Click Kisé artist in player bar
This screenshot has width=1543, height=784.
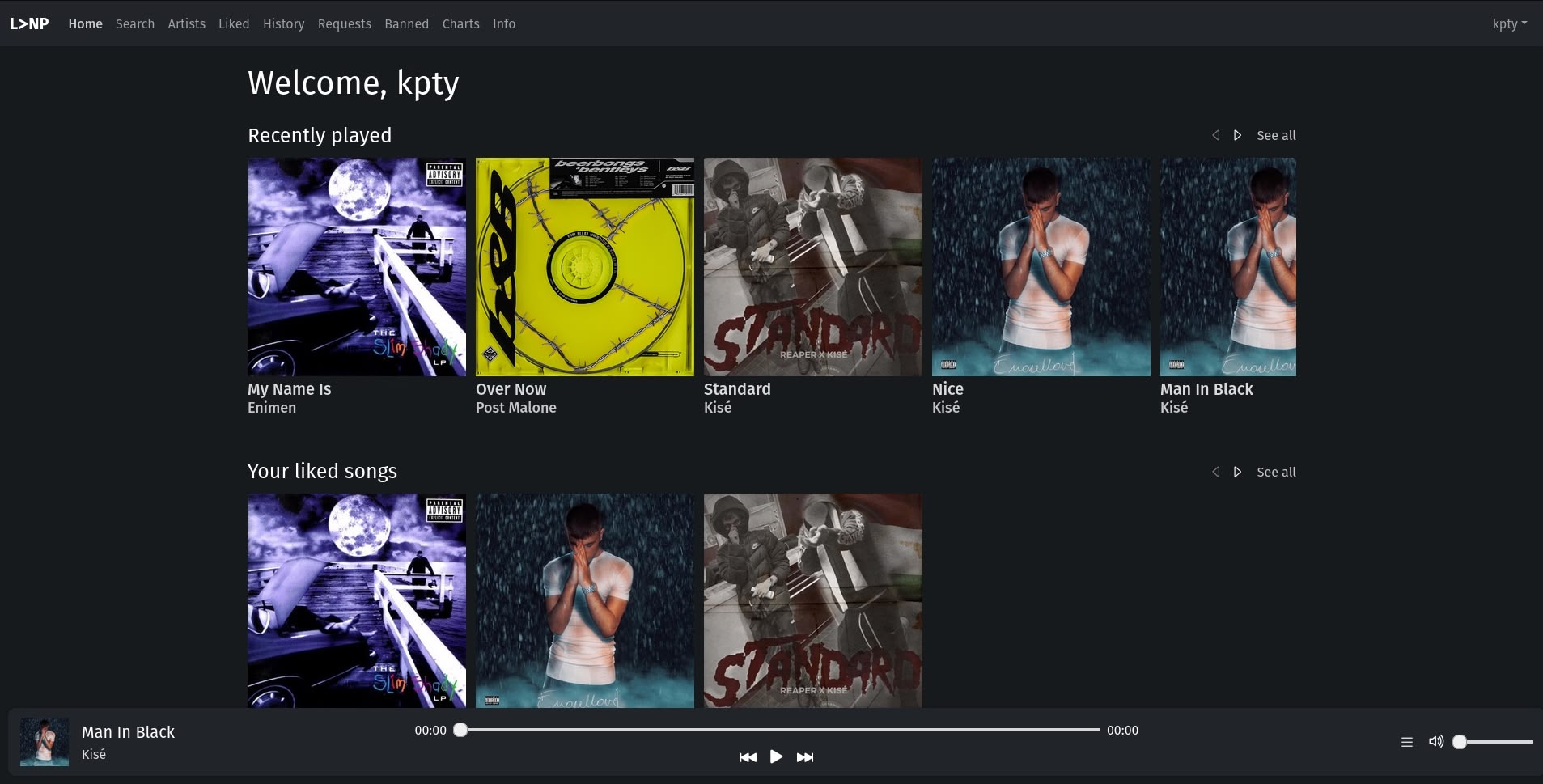[x=94, y=755]
